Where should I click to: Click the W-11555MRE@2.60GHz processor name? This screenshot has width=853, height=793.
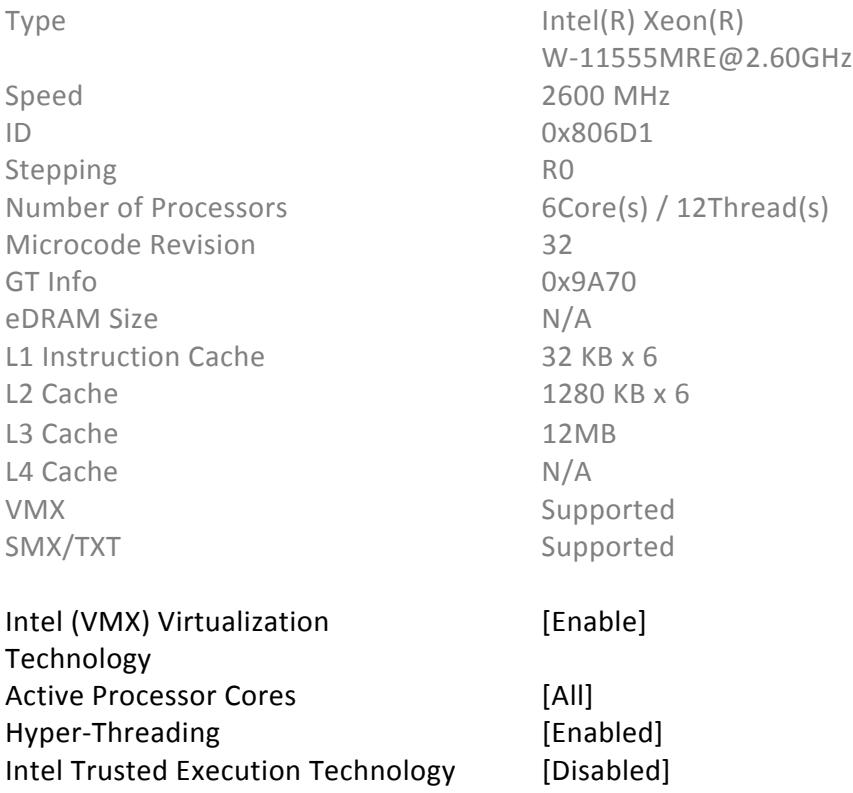[697, 58]
